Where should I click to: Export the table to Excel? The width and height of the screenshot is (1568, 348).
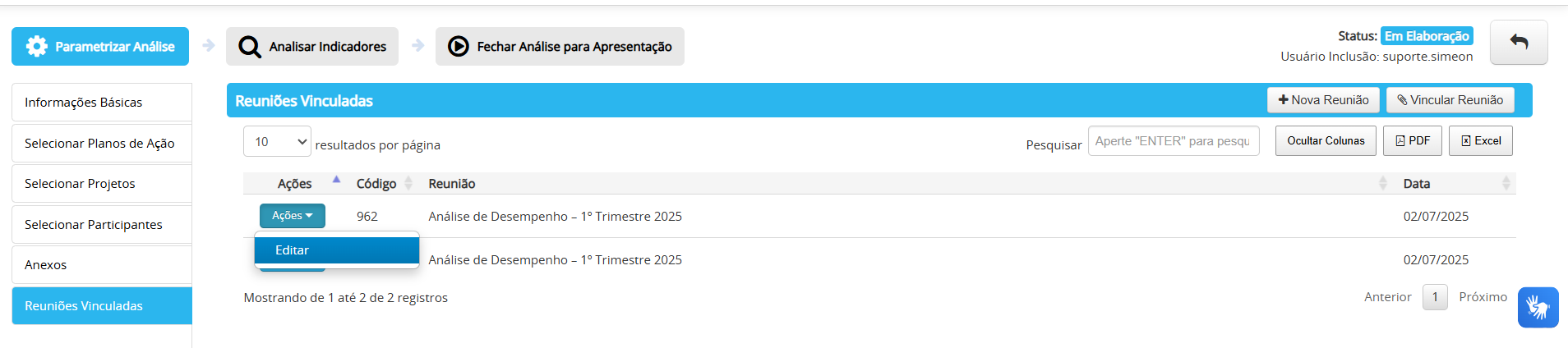(x=1480, y=141)
